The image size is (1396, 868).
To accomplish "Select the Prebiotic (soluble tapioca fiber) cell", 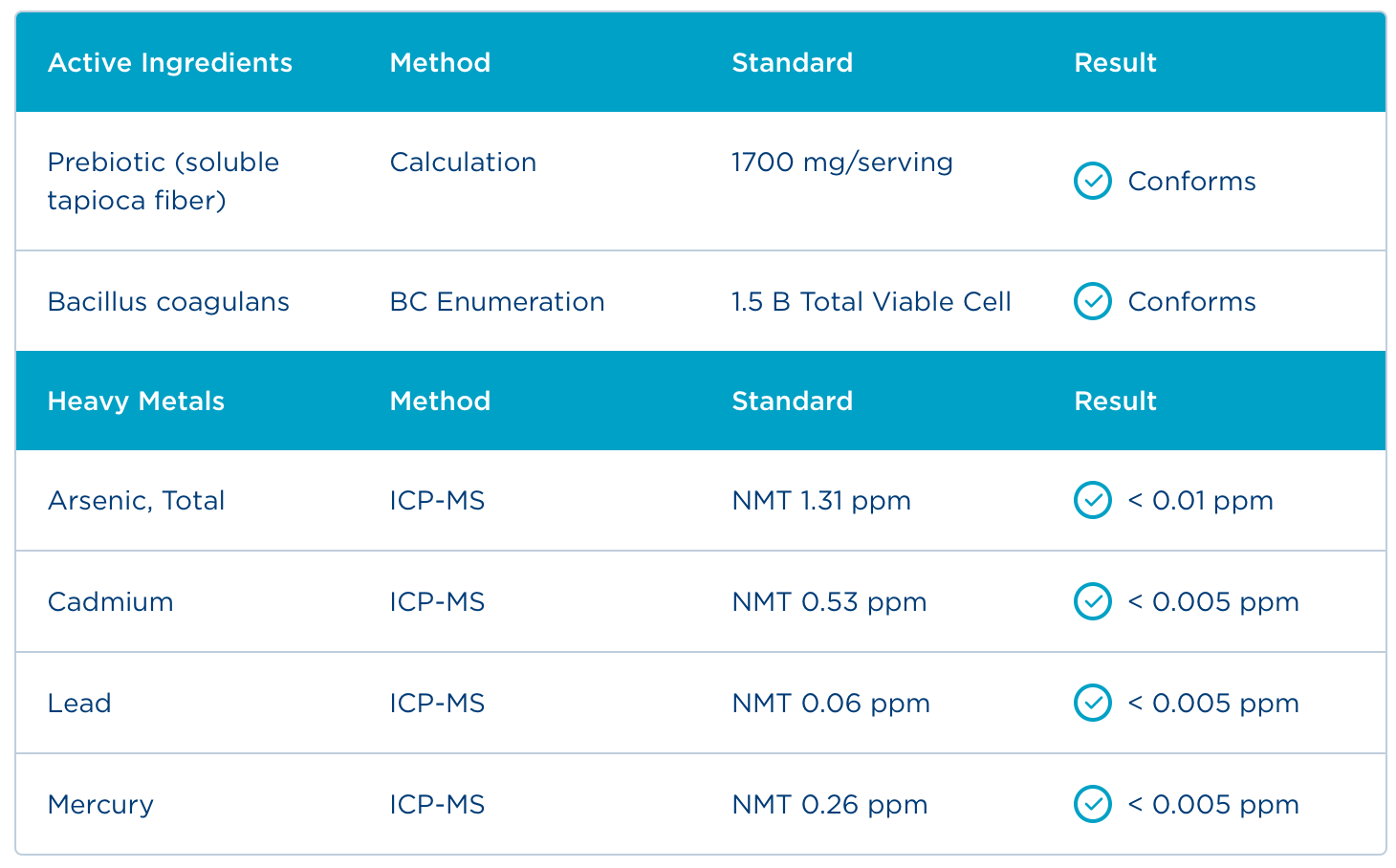I will (163, 181).
